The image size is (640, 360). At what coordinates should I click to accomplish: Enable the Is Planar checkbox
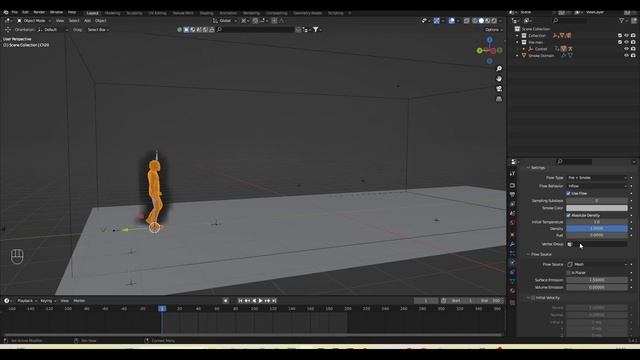pyautogui.click(x=568, y=273)
